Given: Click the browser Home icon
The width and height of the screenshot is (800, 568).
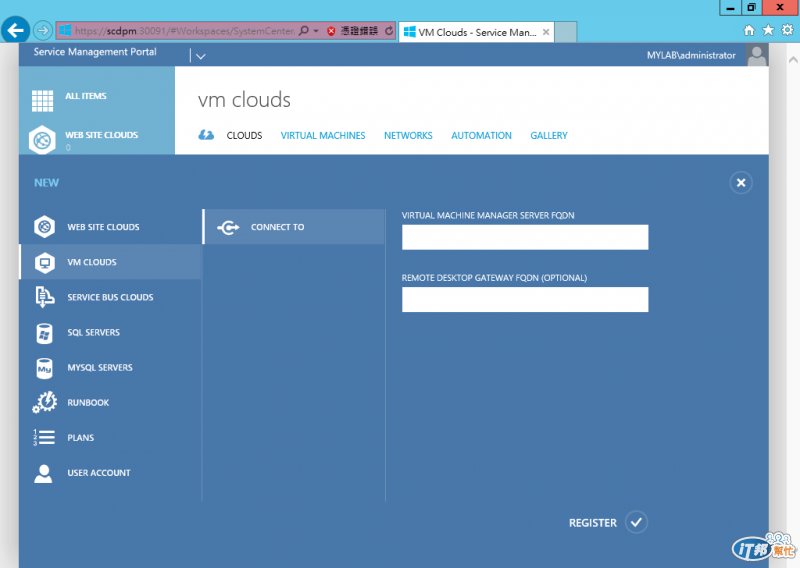Looking at the screenshot, I should [749, 30].
